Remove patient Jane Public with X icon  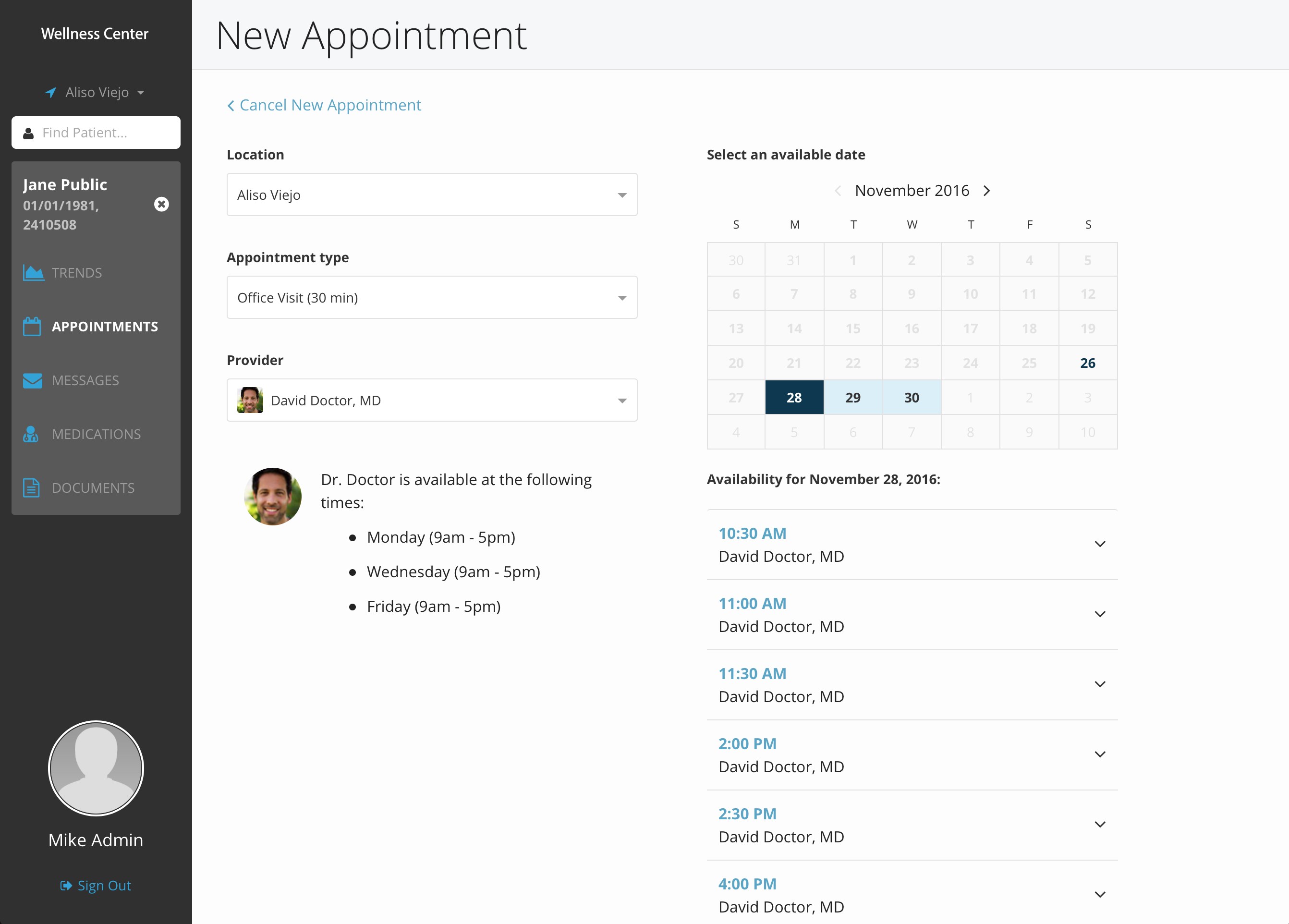click(x=161, y=205)
